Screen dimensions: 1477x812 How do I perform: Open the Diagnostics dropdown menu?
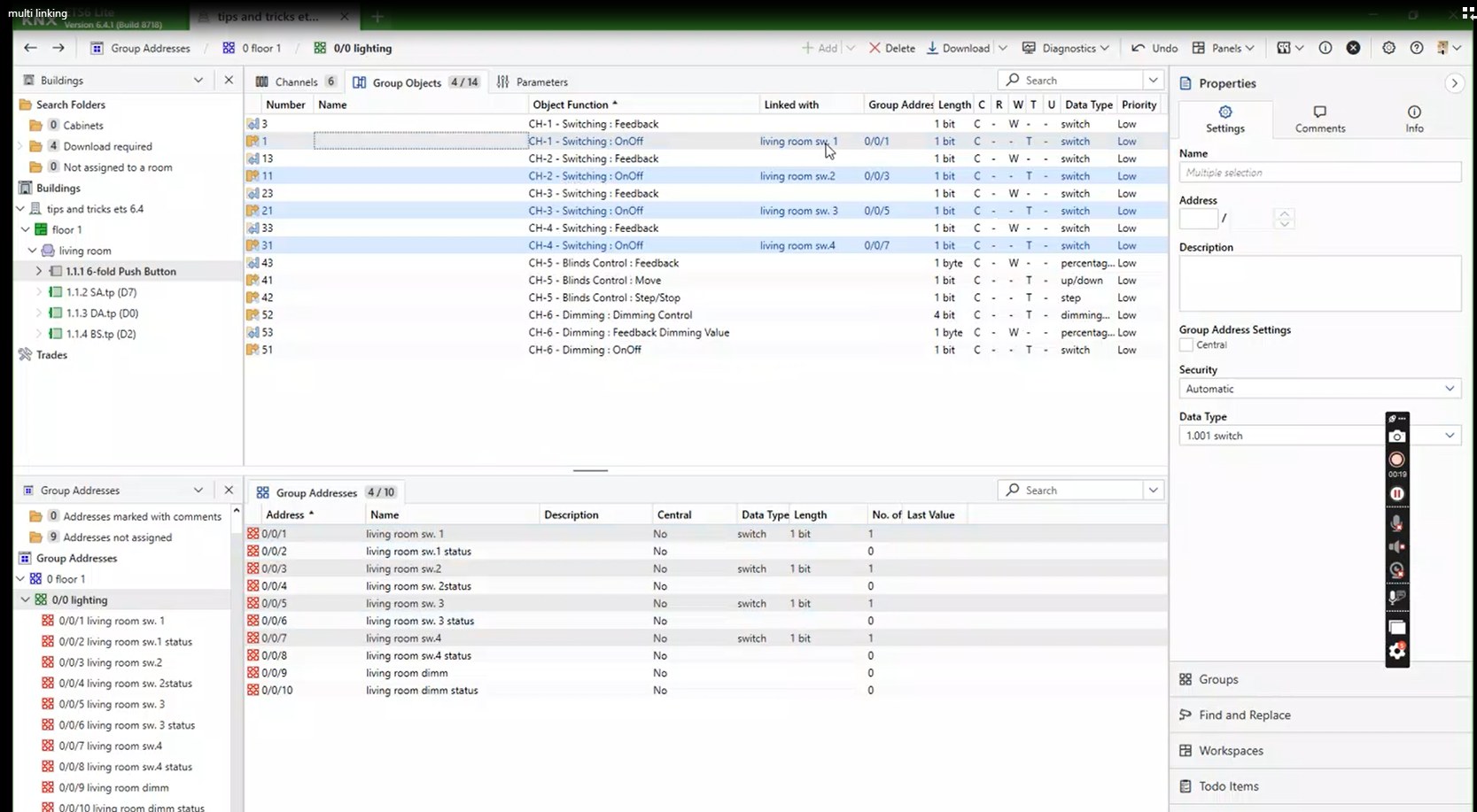click(1066, 48)
